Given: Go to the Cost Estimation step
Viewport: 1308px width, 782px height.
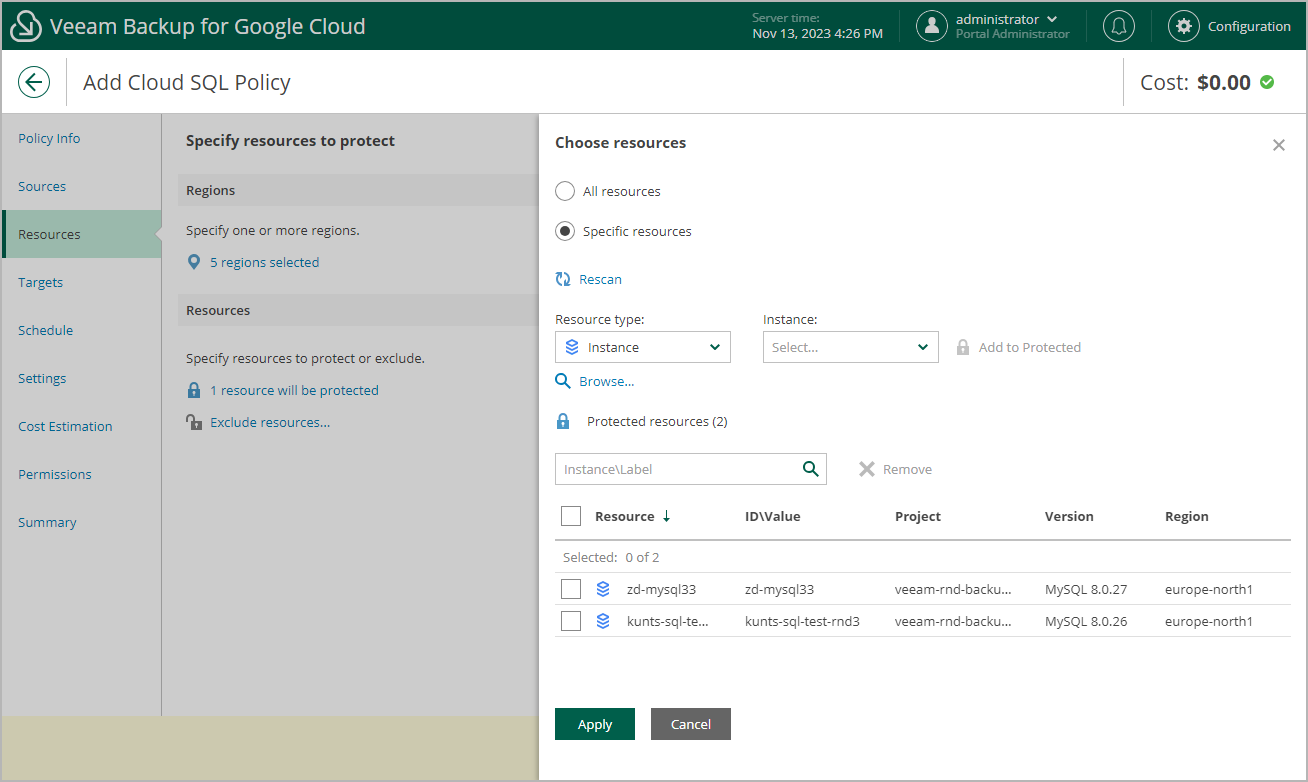Looking at the screenshot, I should pyautogui.click(x=65, y=426).
